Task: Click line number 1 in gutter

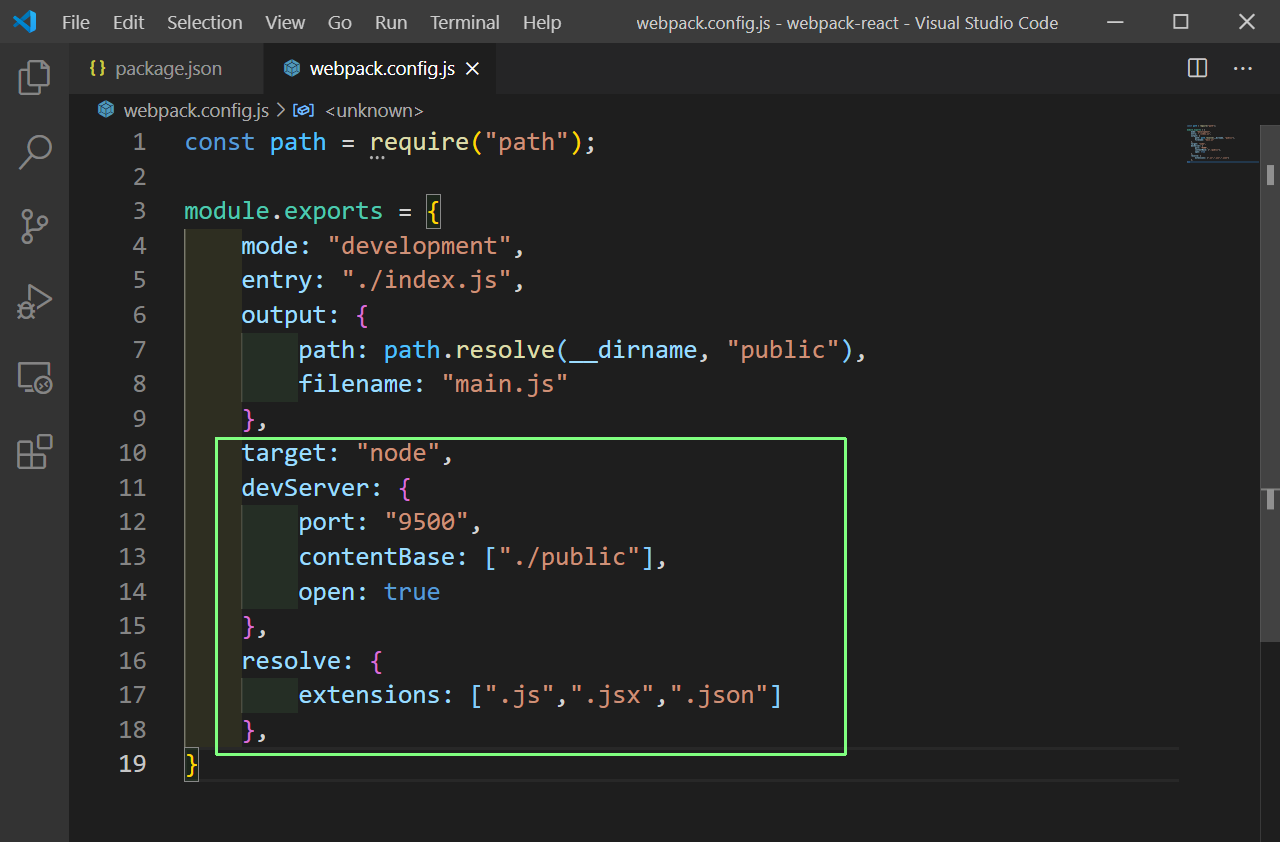Action: point(139,142)
